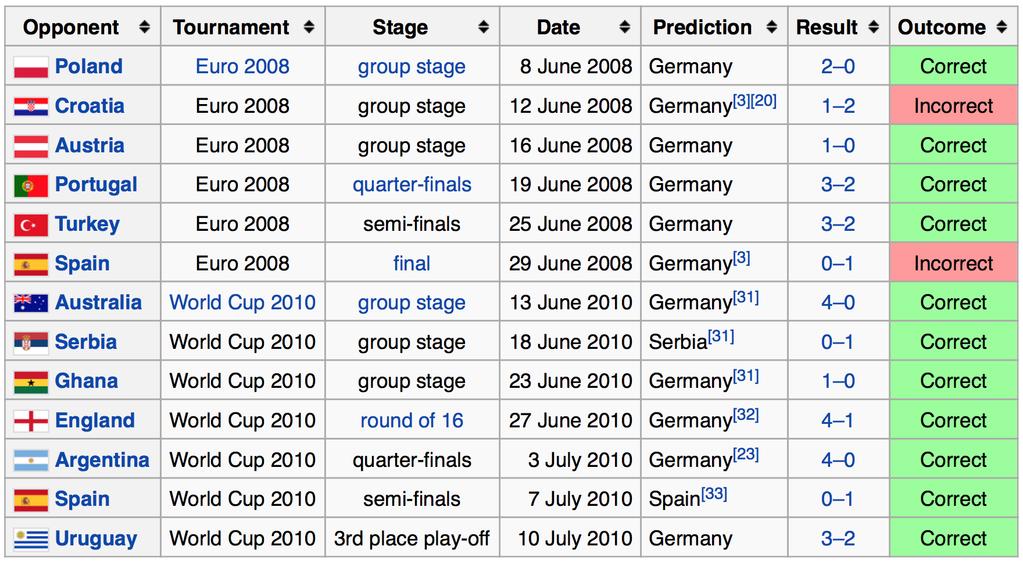Image resolution: width=1023 pixels, height=564 pixels.
Task: Click the Uruguay flag icon
Action: point(31,539)
